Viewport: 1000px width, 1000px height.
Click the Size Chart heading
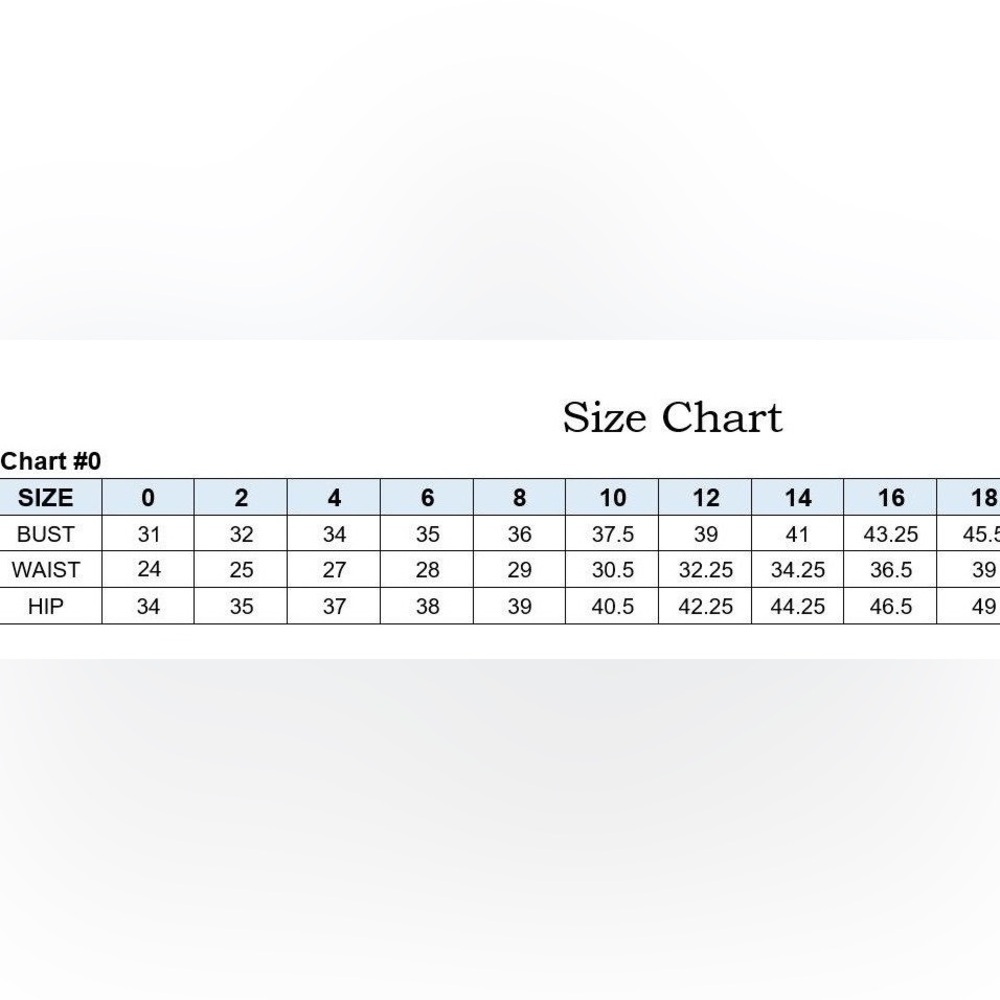tap(672, 418)
